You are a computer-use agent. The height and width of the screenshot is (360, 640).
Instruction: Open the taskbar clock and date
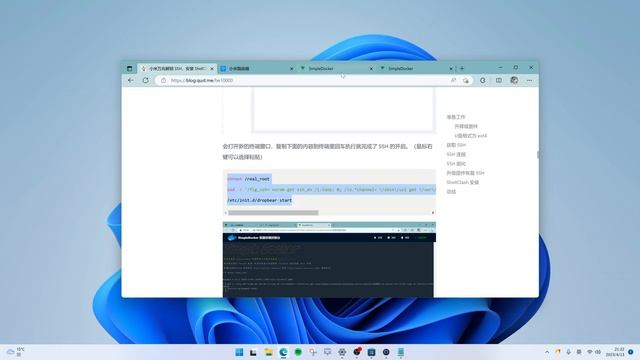pos(615,352)
